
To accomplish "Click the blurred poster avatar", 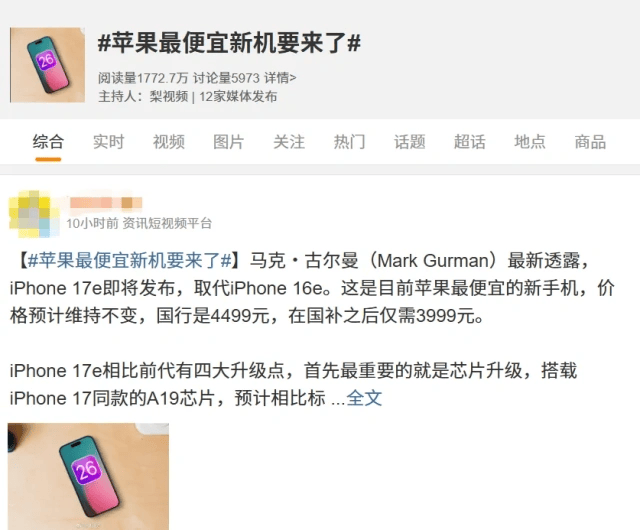I will point(34,214).
